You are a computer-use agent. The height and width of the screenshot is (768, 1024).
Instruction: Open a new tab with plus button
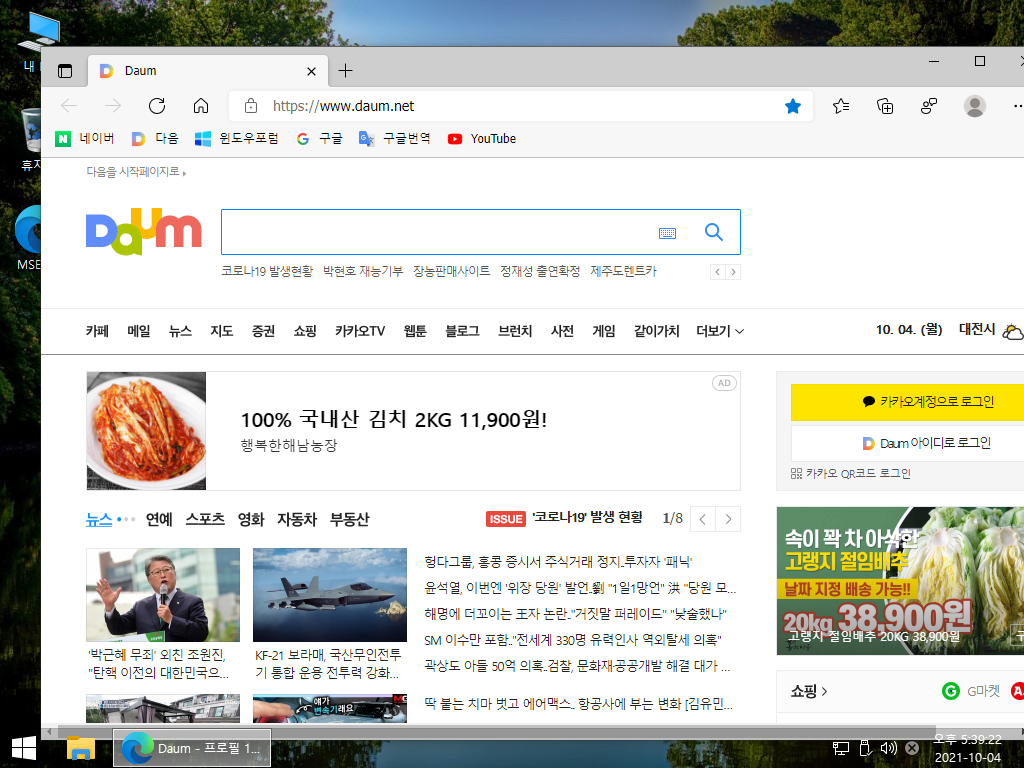pyautogui.click(x=345, y=71)
